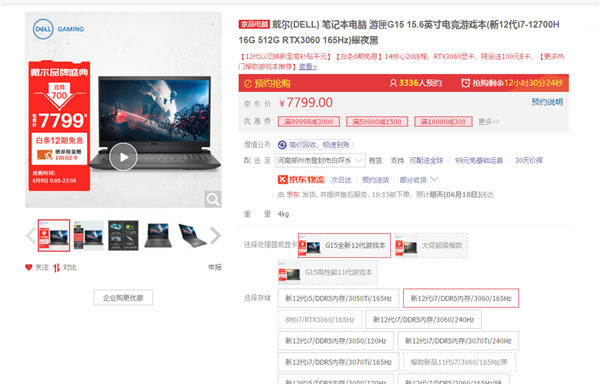Play the product video
The height and width of the screenshot is (384, 600).
tap(123, 157)
